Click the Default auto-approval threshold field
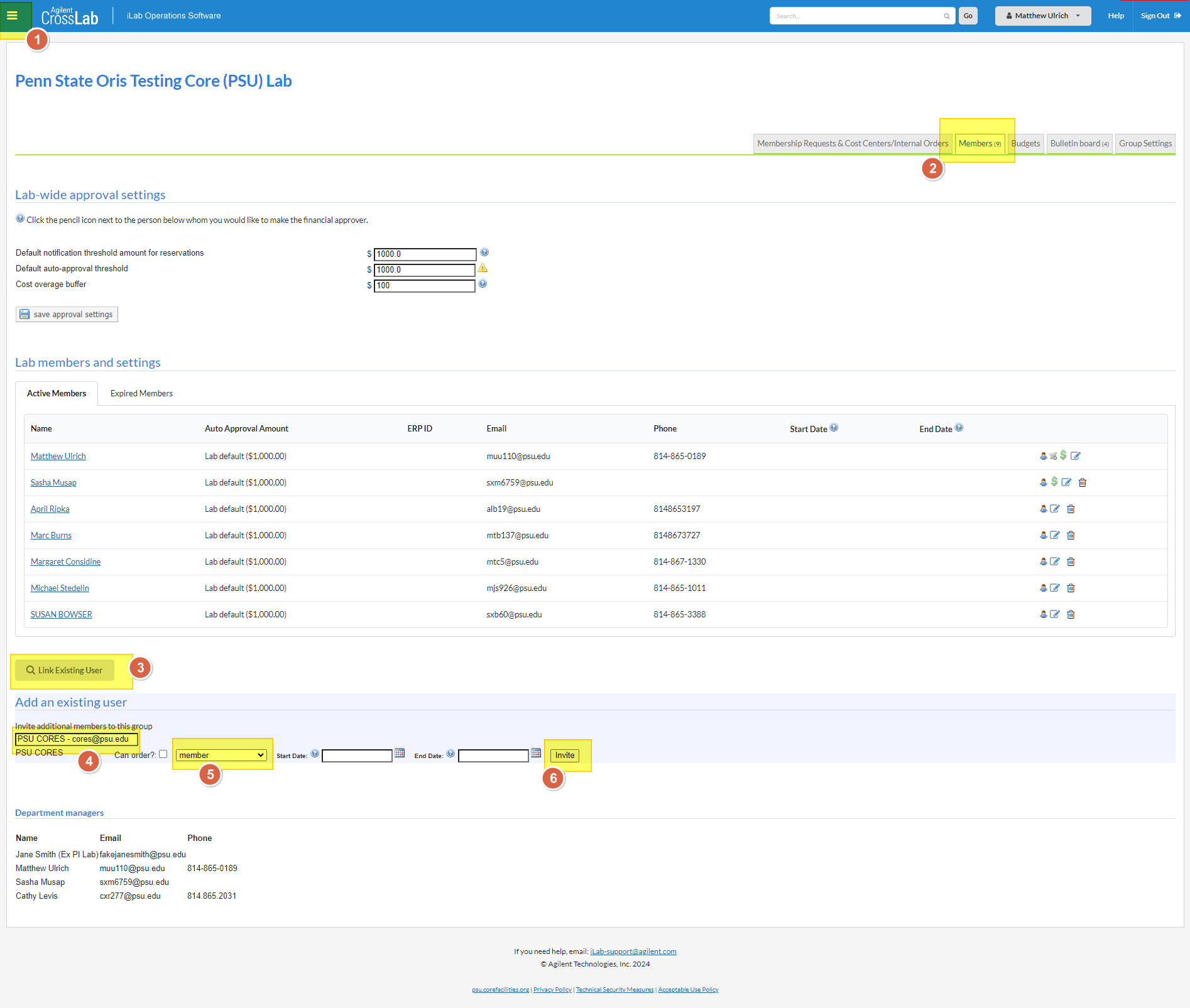The height and width of the screenshot is (1008, 1190). [425, 270]
